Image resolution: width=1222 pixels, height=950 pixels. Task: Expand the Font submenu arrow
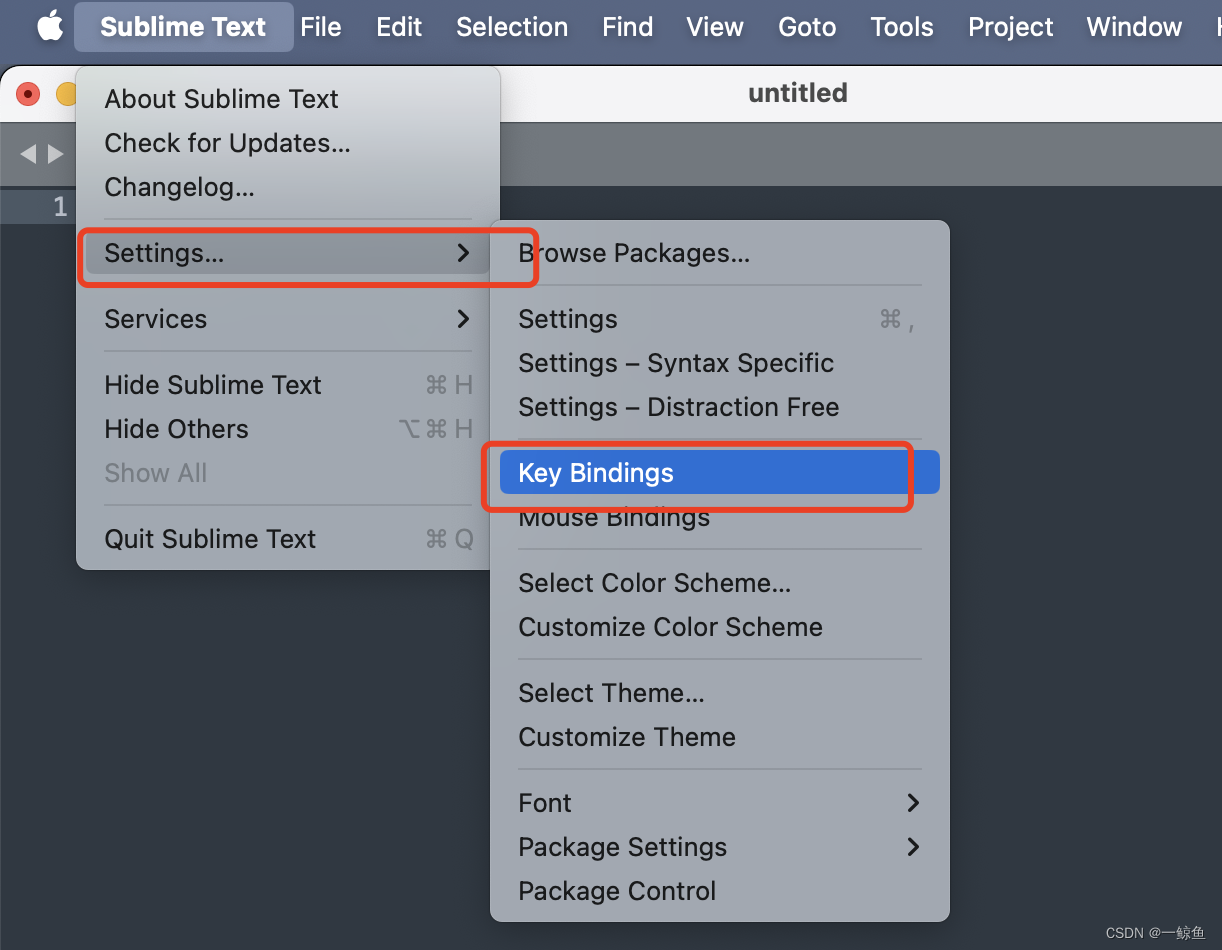[x=912, y=803]
